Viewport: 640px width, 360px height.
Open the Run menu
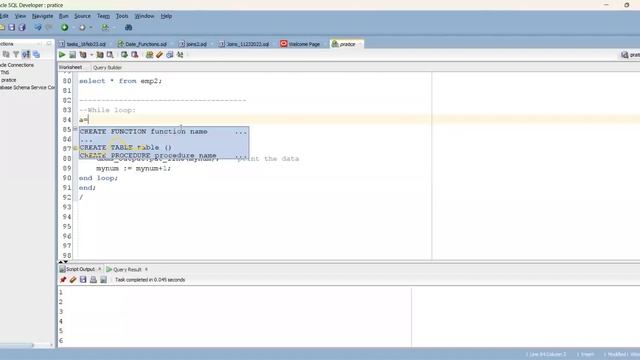click(x=64, y=16)
